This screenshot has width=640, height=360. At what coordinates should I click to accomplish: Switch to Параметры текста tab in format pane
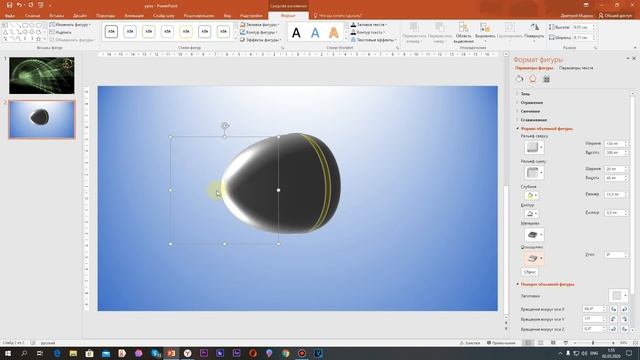[576, 68]
